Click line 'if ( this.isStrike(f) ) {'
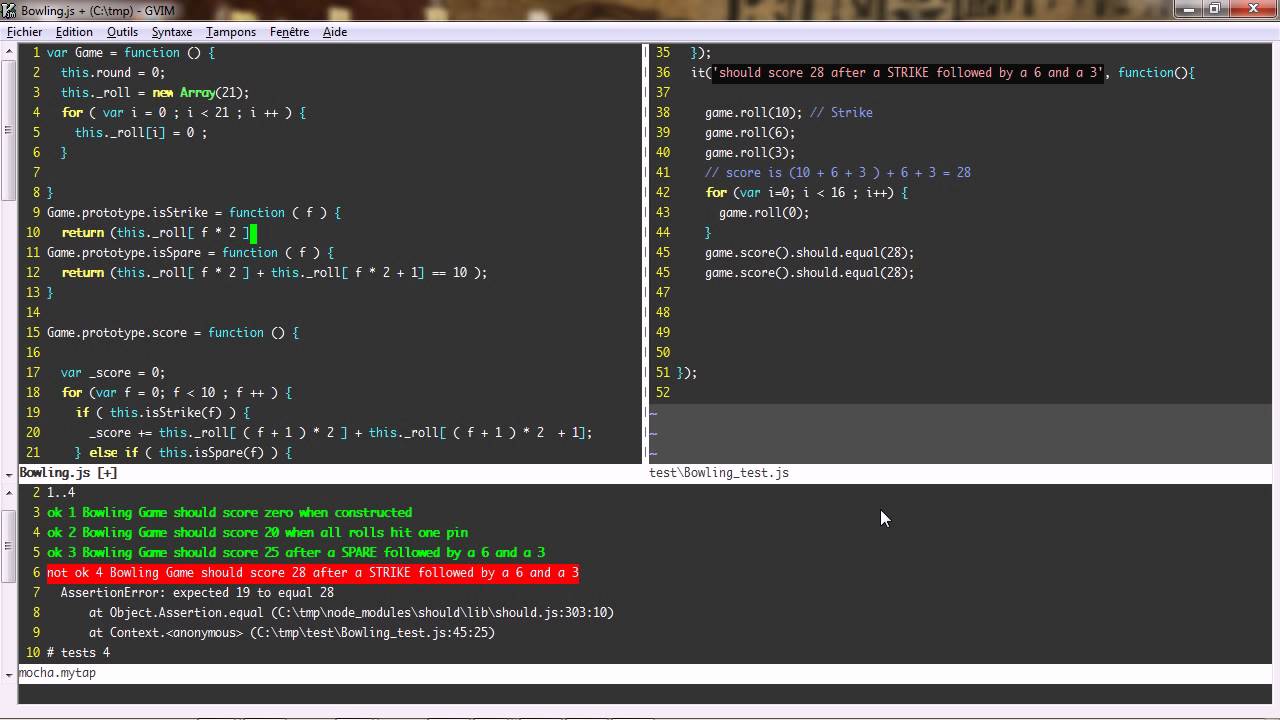The height and width of the screenshot is (720, 1280). 162,413
